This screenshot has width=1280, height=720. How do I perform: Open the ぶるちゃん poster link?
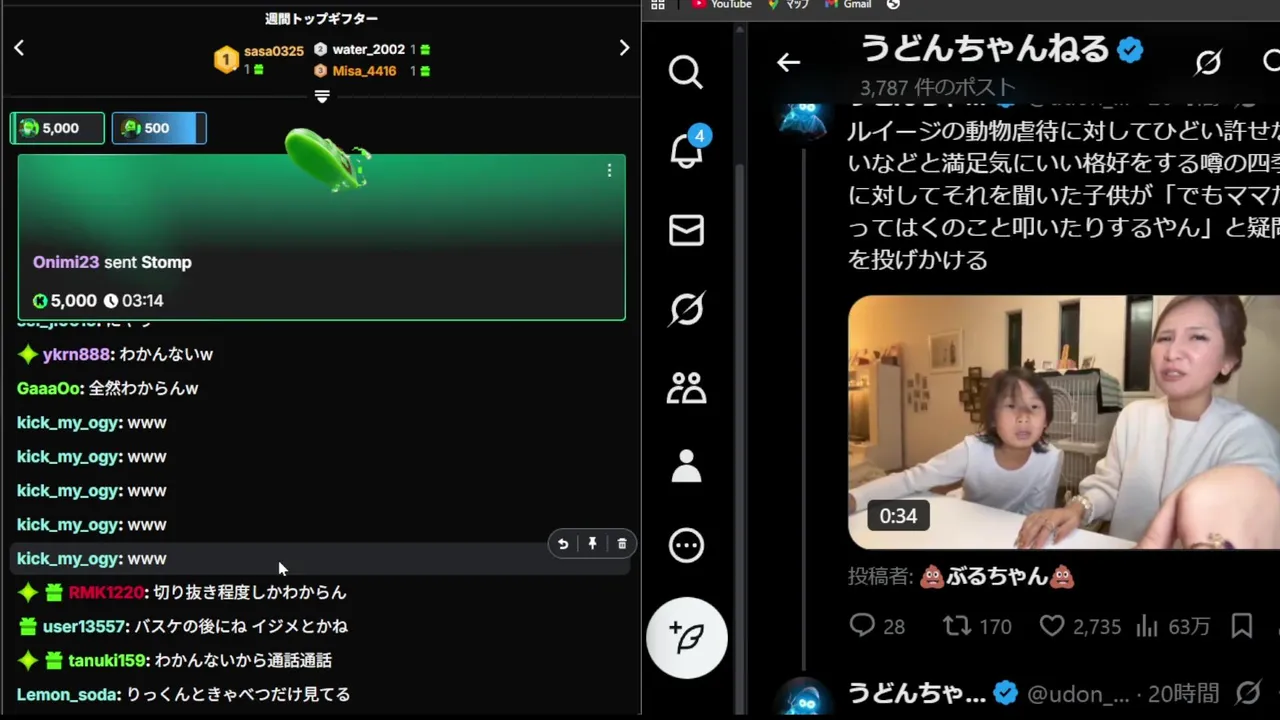point(995,576)
